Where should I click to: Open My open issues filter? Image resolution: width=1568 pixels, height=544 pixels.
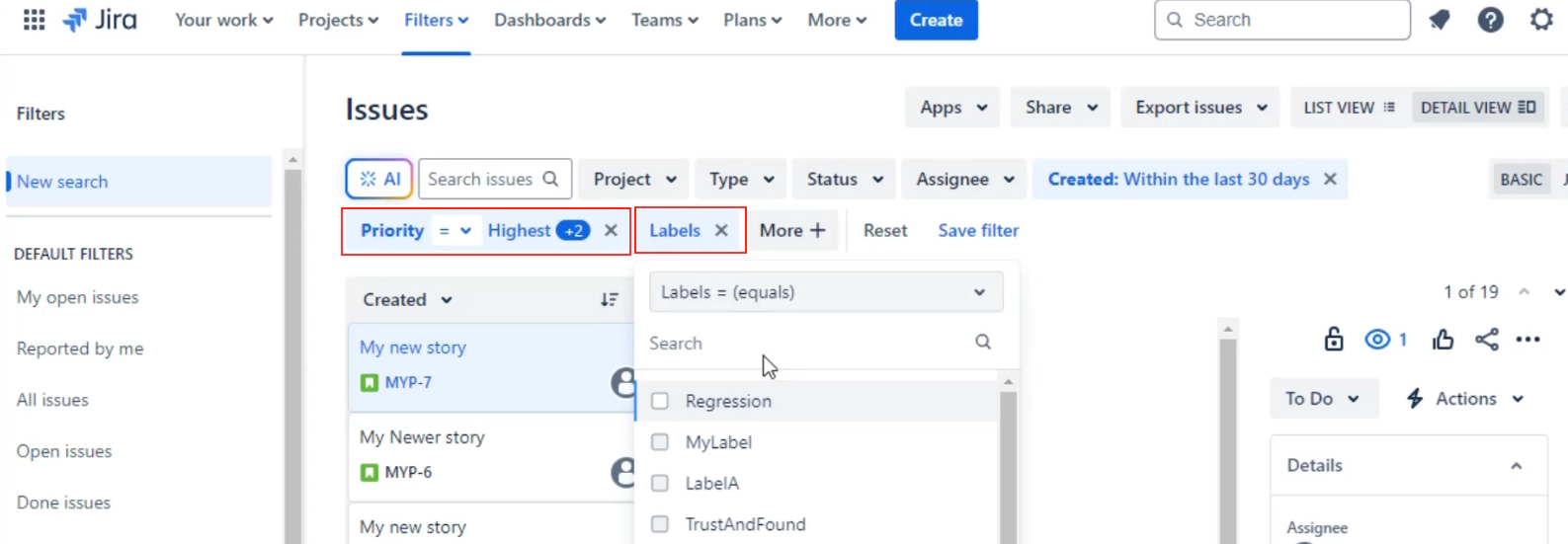77,297
